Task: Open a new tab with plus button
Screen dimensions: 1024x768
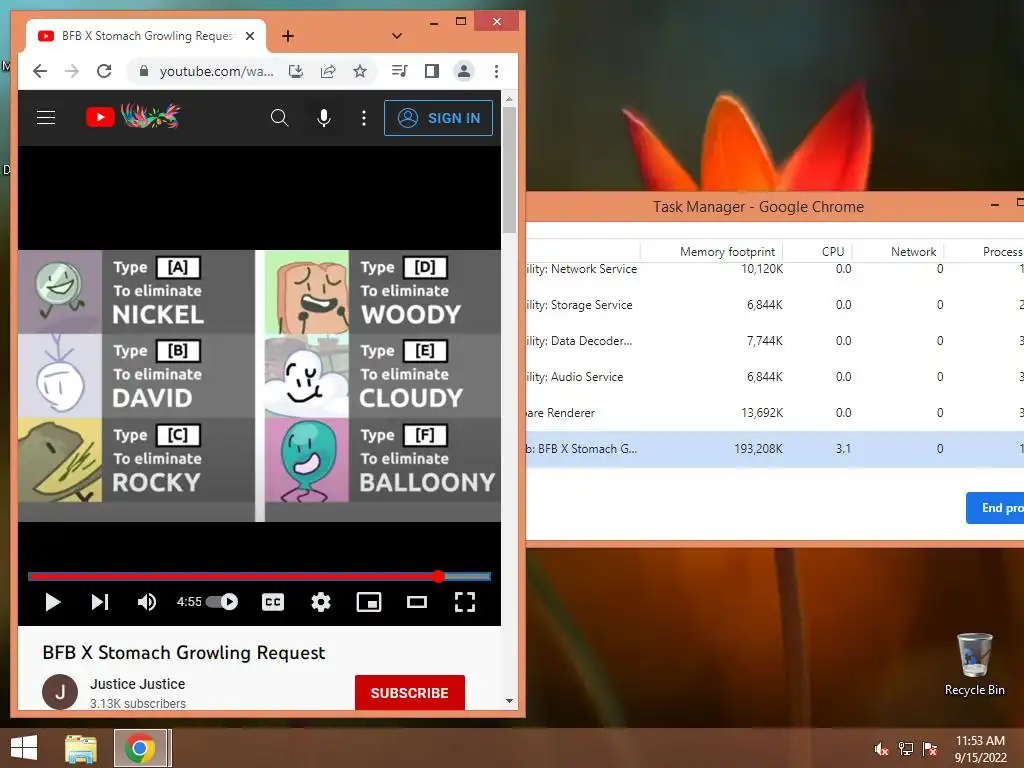Action: point(288,36)
